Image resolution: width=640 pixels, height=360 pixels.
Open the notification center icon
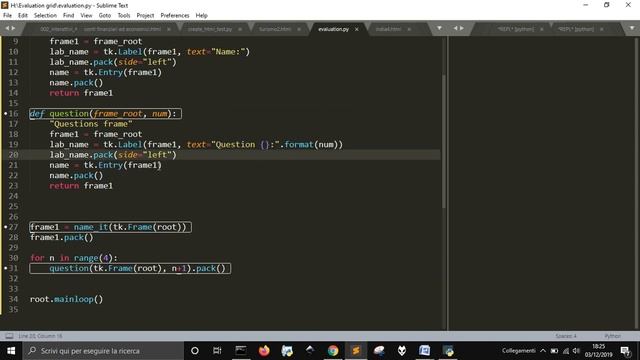click(625, 351)
